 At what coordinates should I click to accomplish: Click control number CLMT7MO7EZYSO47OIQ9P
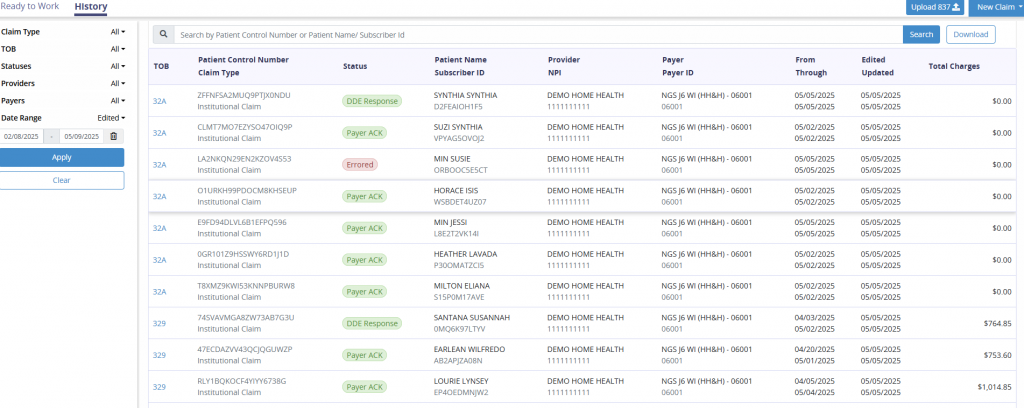pyautogui.click(x=245, y=127)
